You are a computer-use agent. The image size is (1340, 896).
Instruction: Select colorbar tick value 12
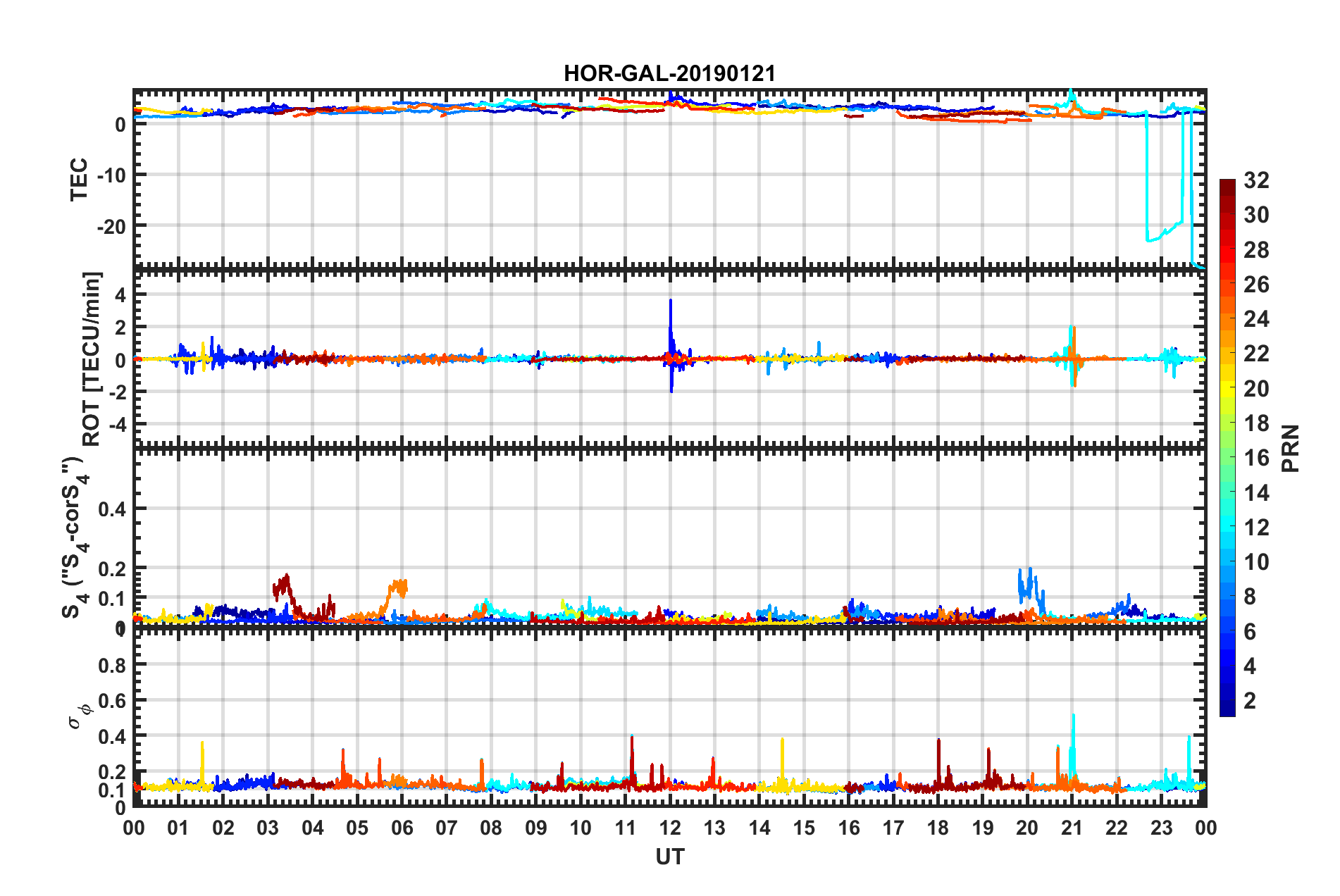1256,528
